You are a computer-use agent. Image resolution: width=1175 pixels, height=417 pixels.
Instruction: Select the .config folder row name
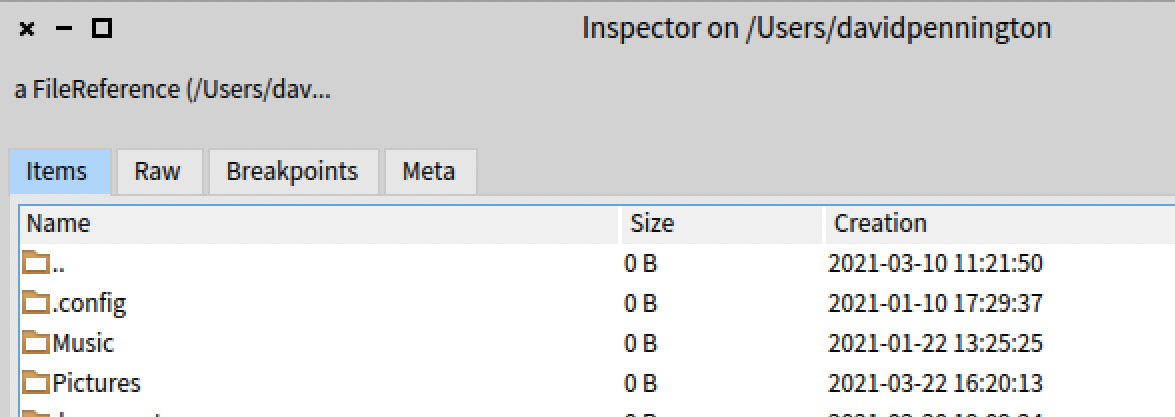[x=90, y=303]
